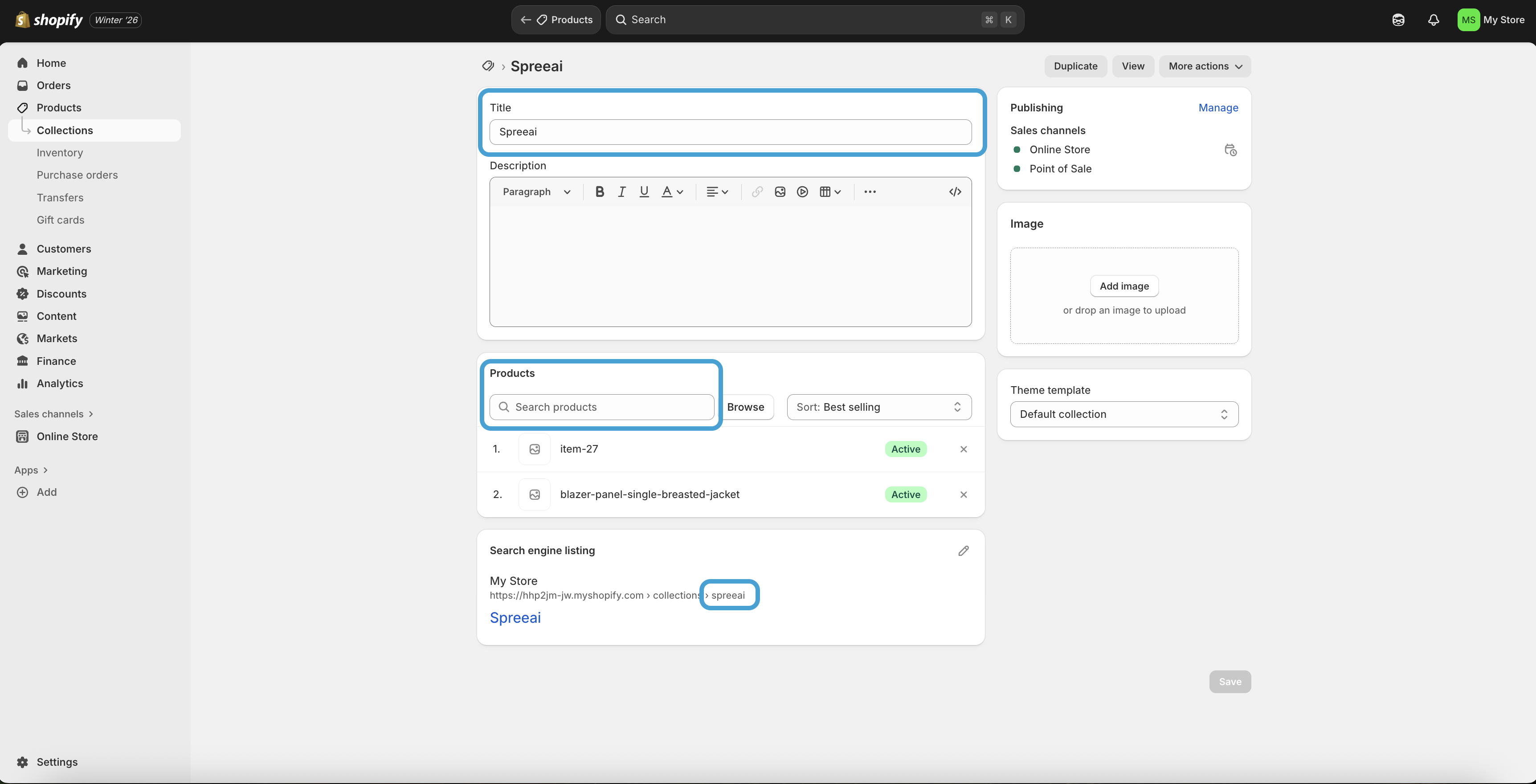Screen dimensions: 1536x784
Task: Open the Paragraph style dropdown
Action: [x=536, y=192]
